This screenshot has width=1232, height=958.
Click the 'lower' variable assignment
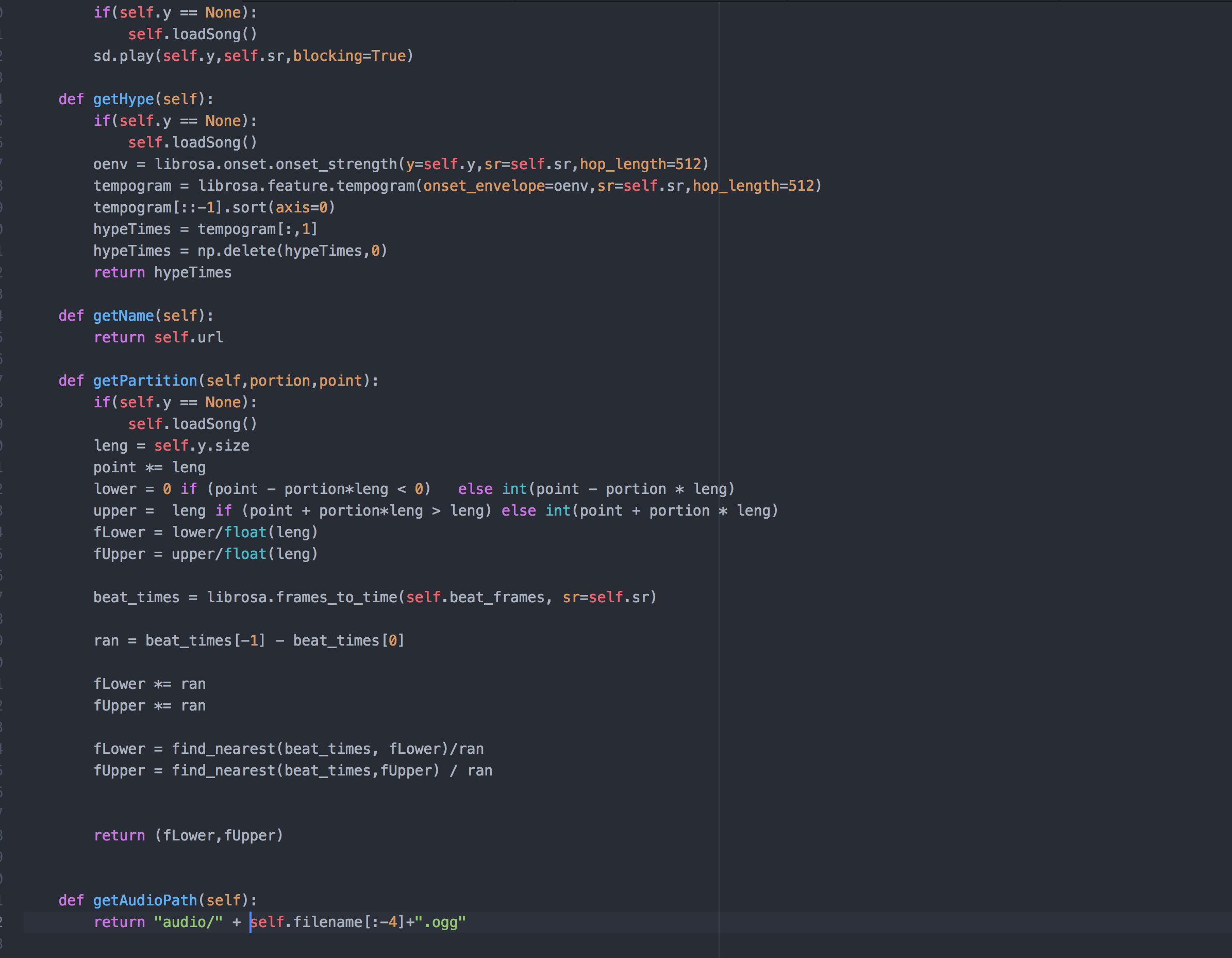pyautogui.click(x=114, y=489)
